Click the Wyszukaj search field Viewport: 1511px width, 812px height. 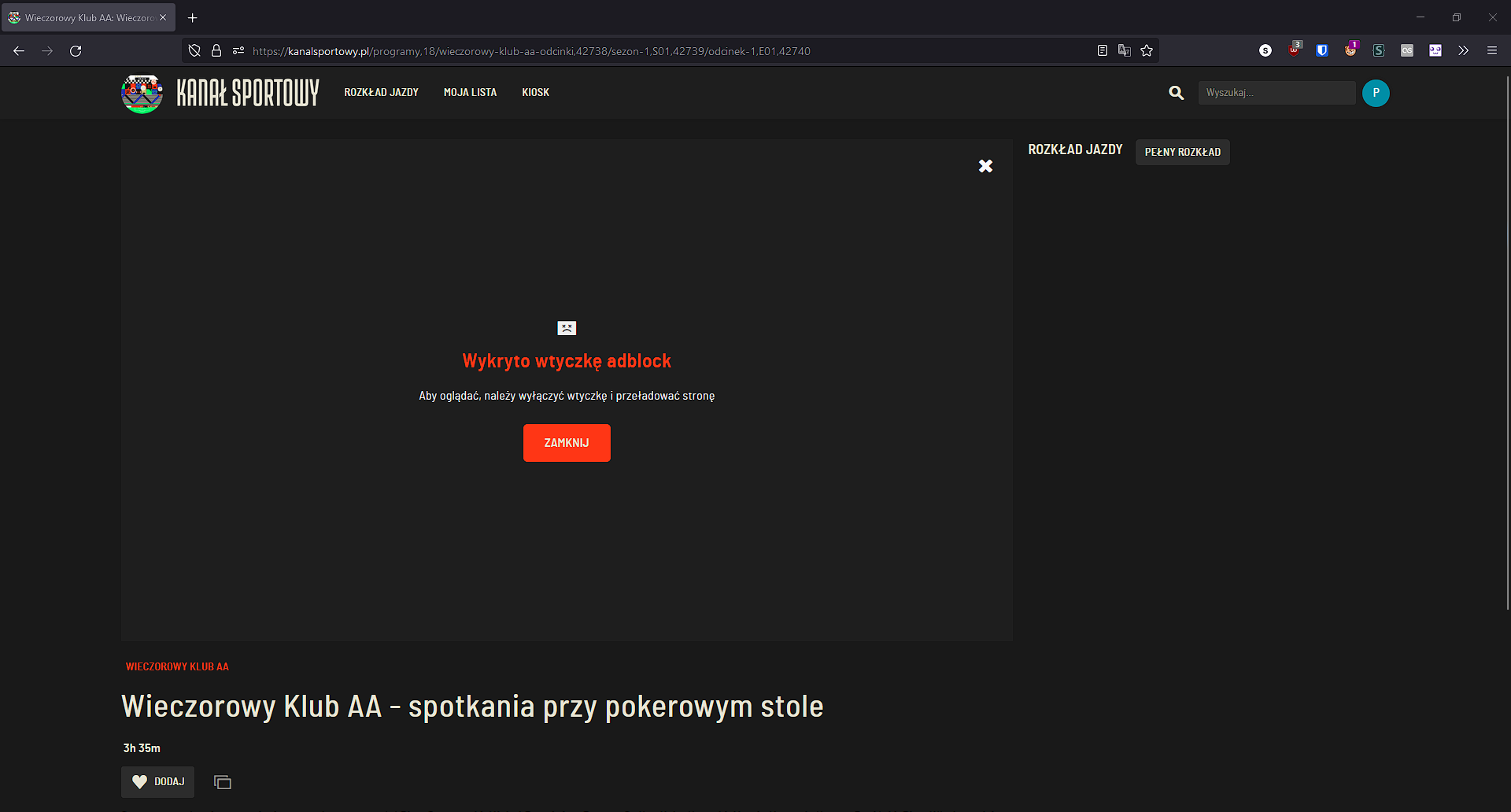click(1276, 92)
